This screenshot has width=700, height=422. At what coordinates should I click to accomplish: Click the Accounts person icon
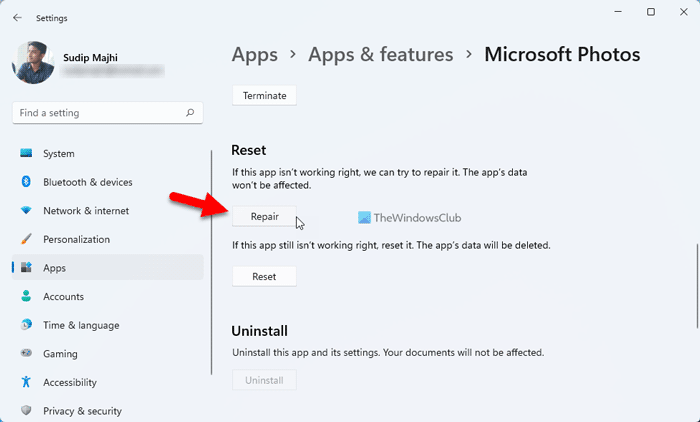(26, 297)
